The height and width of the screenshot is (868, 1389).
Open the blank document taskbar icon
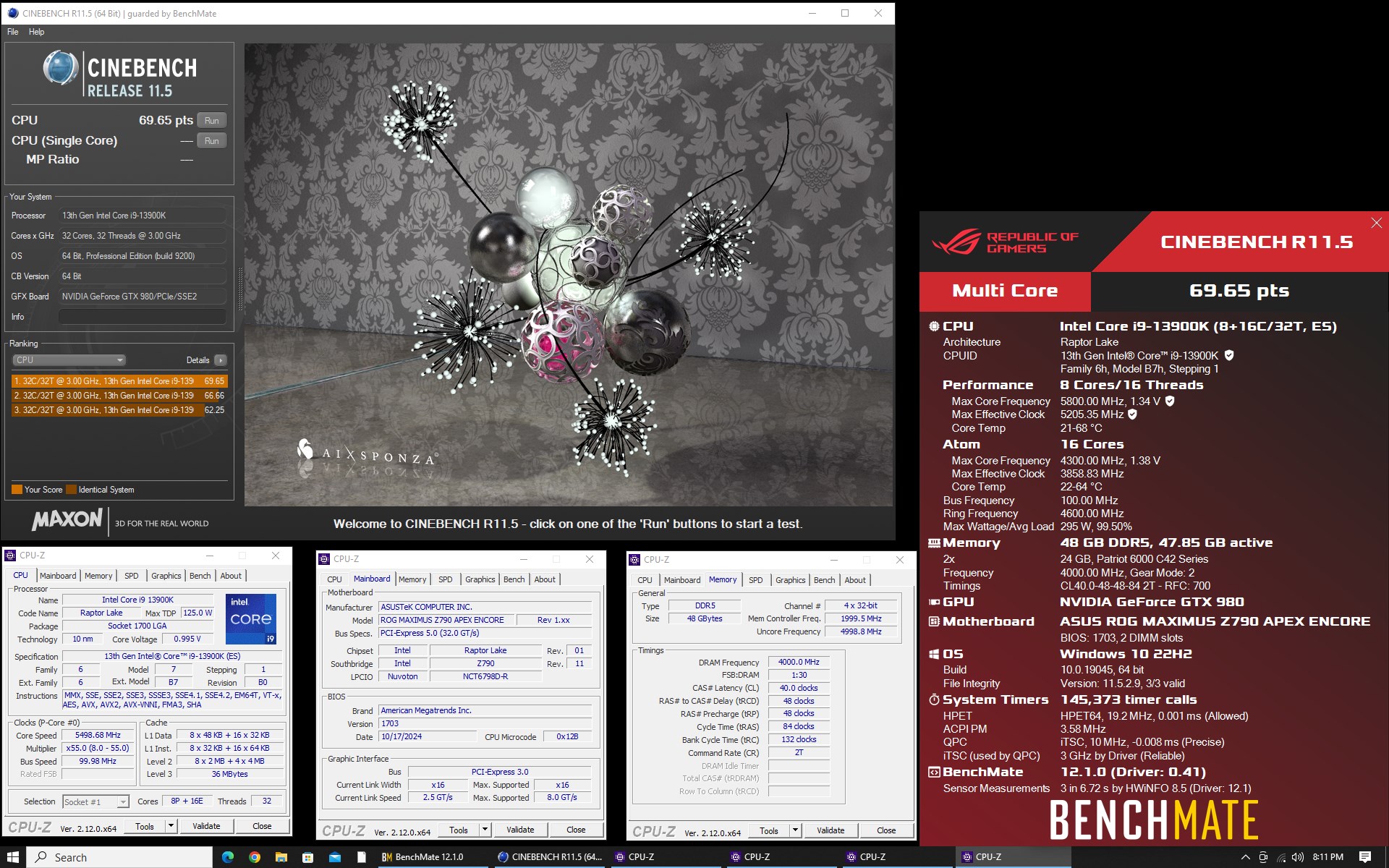(362, 857)
